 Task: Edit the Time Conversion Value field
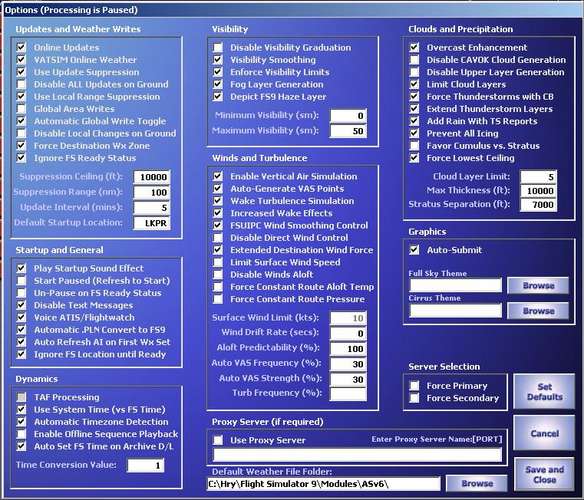pos(146,465)
